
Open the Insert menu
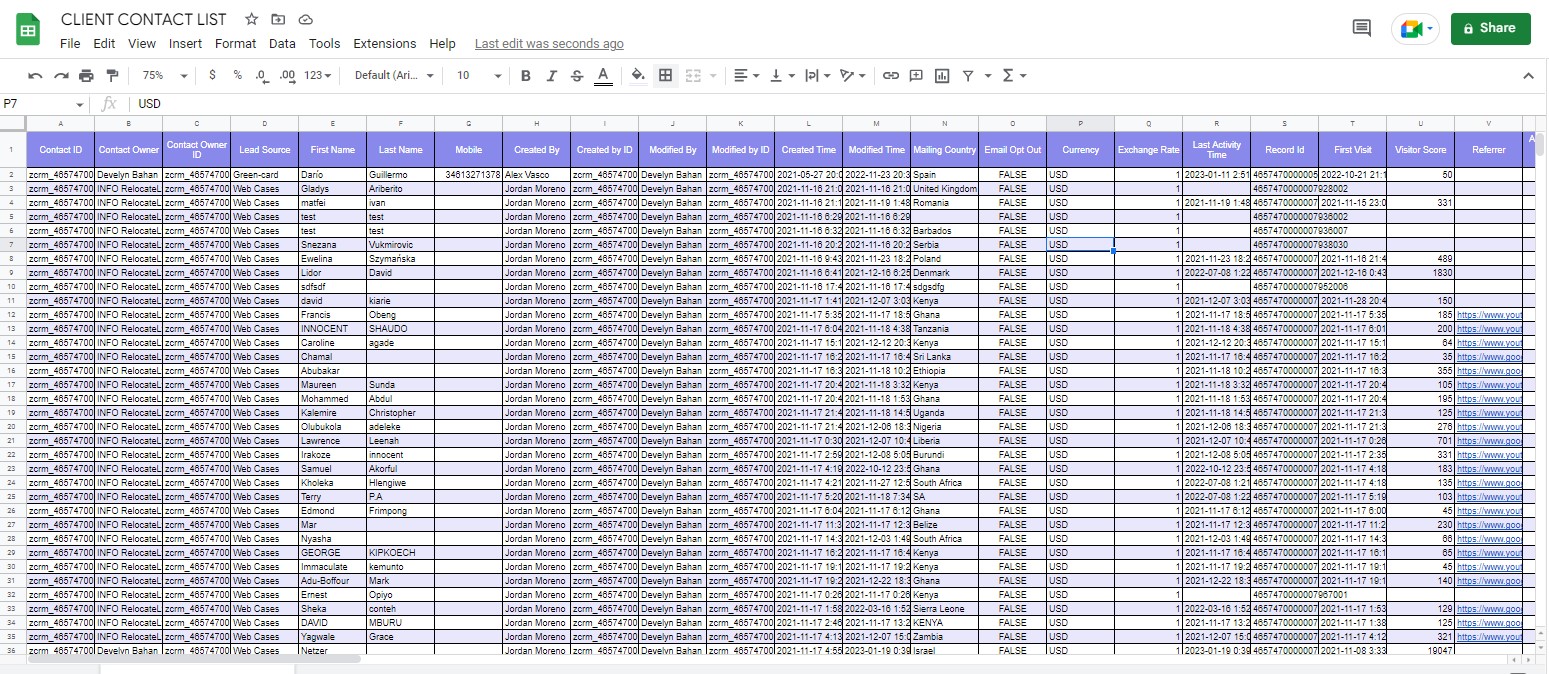point(185,44)
